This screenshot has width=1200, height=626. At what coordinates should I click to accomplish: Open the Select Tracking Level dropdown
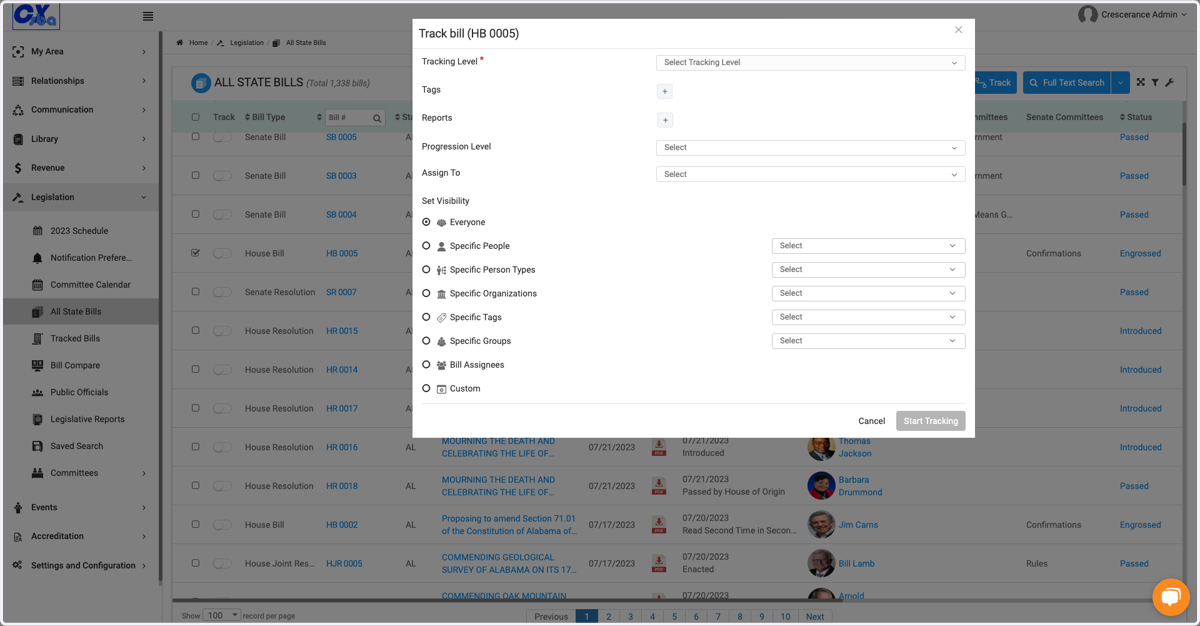810,62
